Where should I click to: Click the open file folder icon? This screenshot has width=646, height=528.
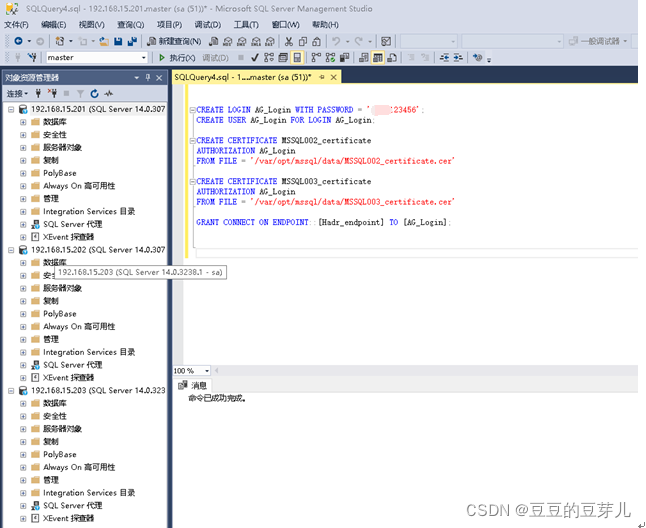[x=104, y=41]
